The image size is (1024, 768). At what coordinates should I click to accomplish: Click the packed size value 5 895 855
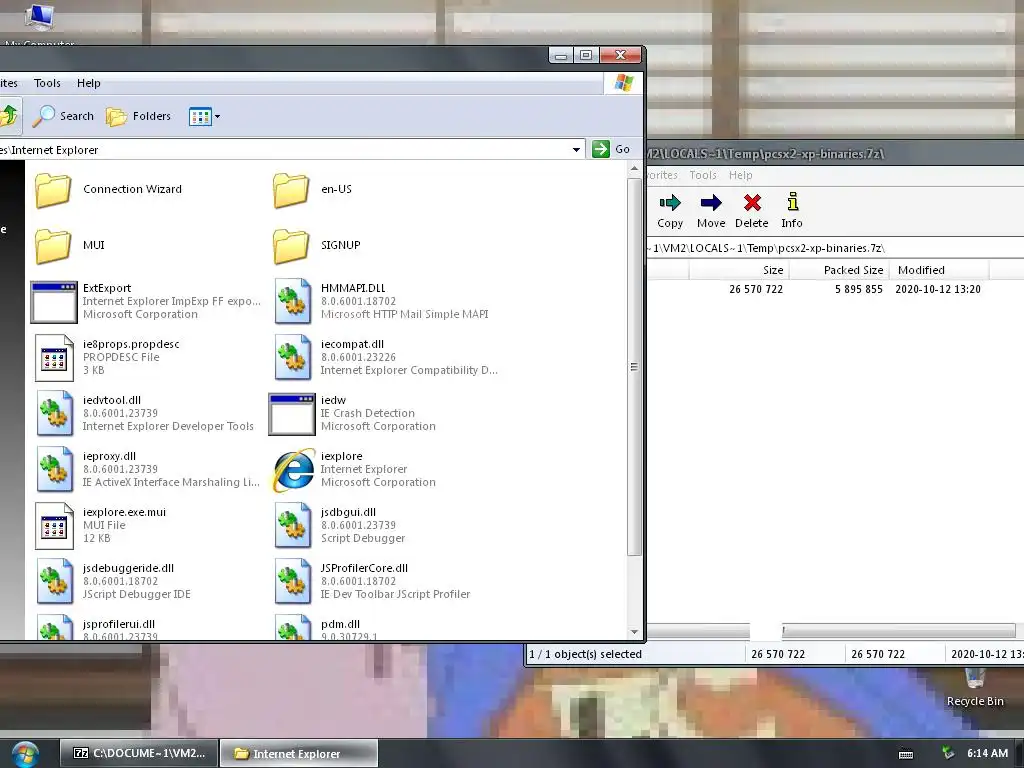pyautogui.click(x=858, y=289)
